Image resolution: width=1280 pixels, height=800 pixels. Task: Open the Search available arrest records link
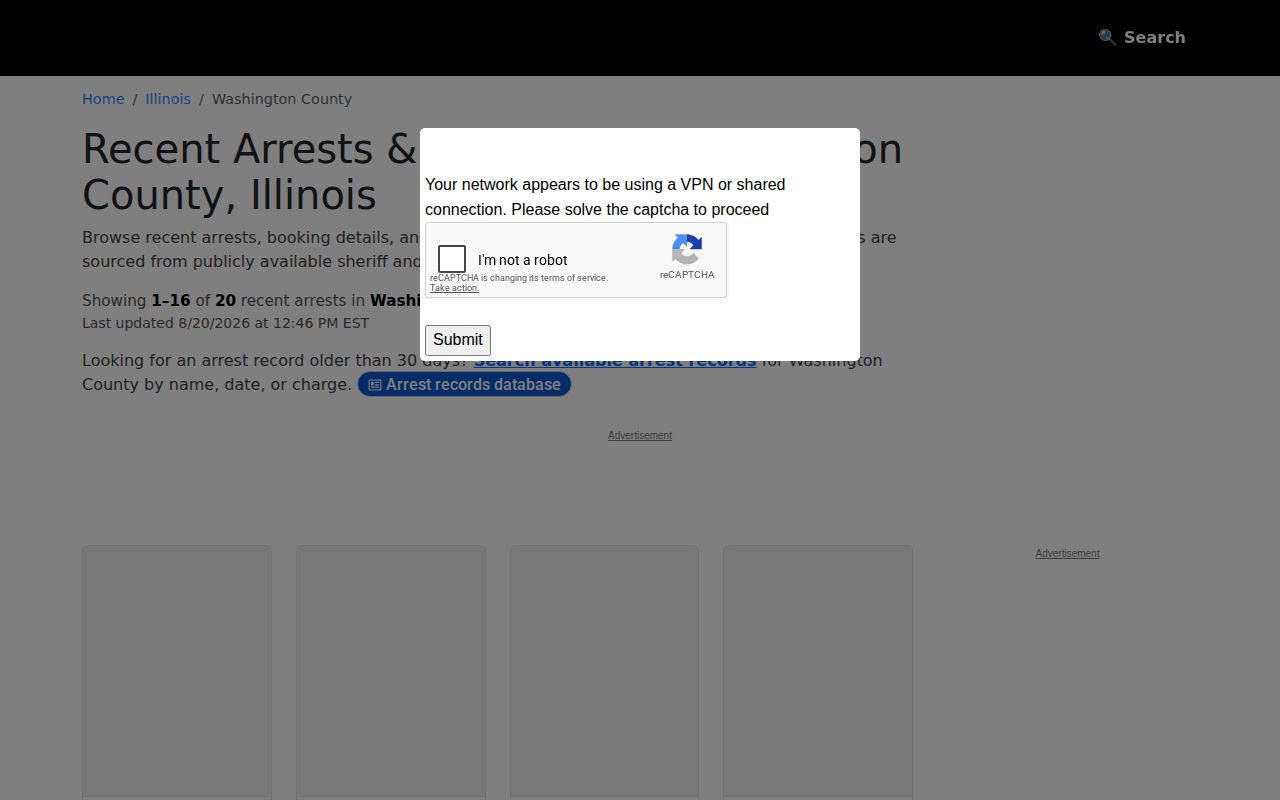[615, 361]
